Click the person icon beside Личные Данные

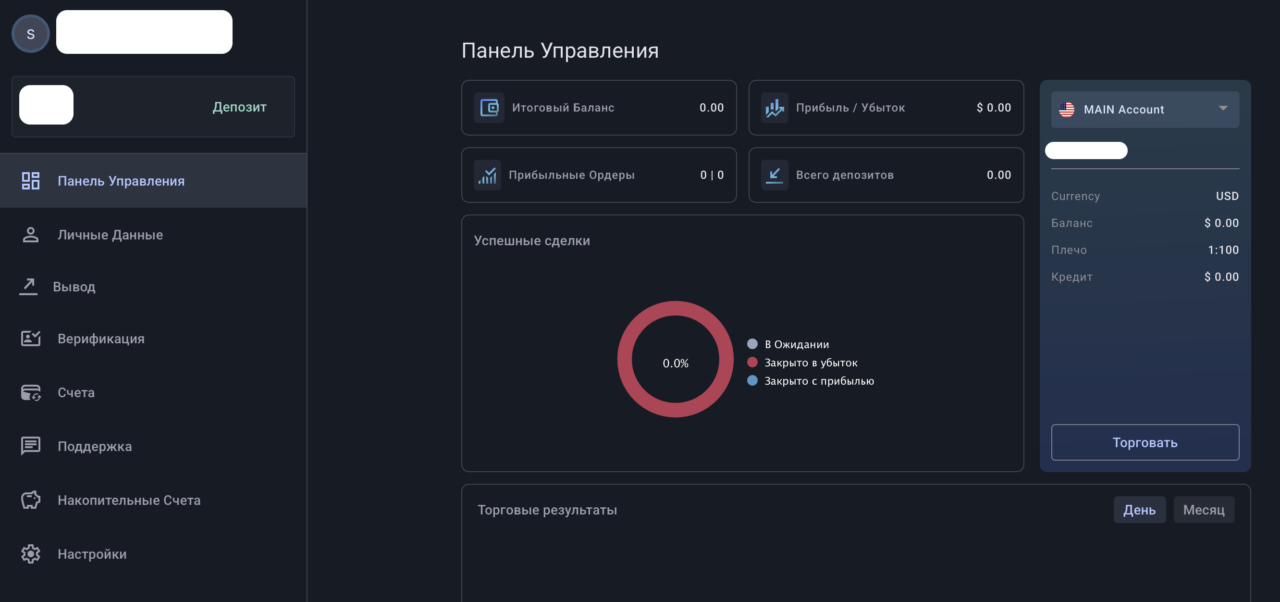point(31,235)
